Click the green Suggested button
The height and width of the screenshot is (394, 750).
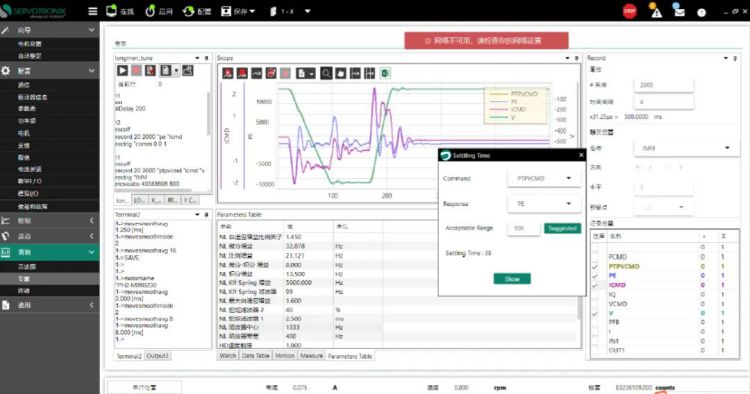[562, 229]
